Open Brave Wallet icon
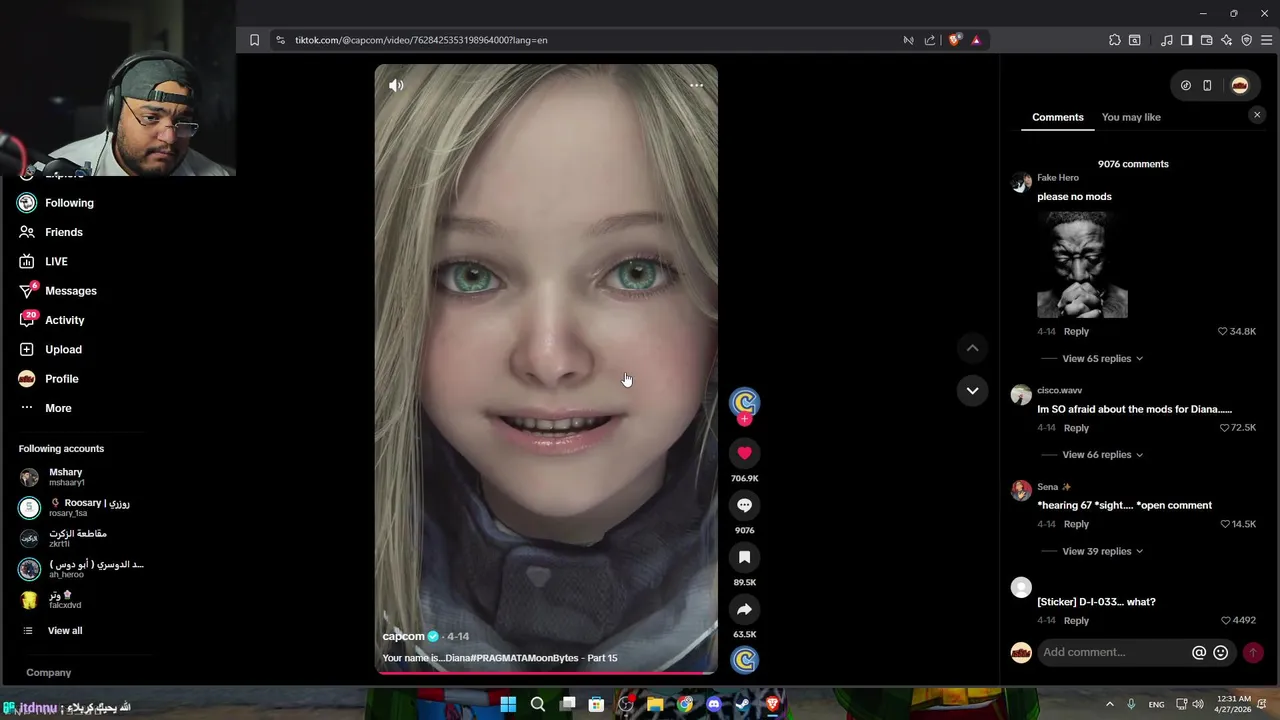The width and height of the screenshot is (1280, 720). 1206,40
